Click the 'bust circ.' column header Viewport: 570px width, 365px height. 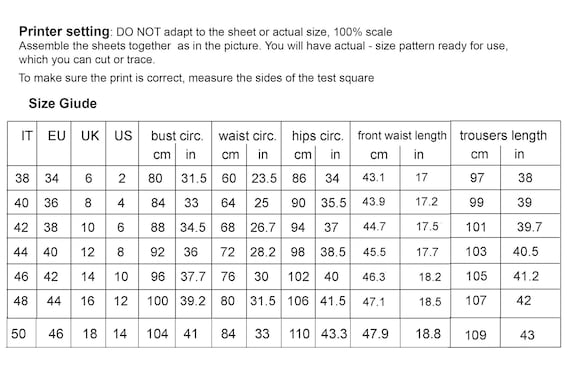(177, 136)
